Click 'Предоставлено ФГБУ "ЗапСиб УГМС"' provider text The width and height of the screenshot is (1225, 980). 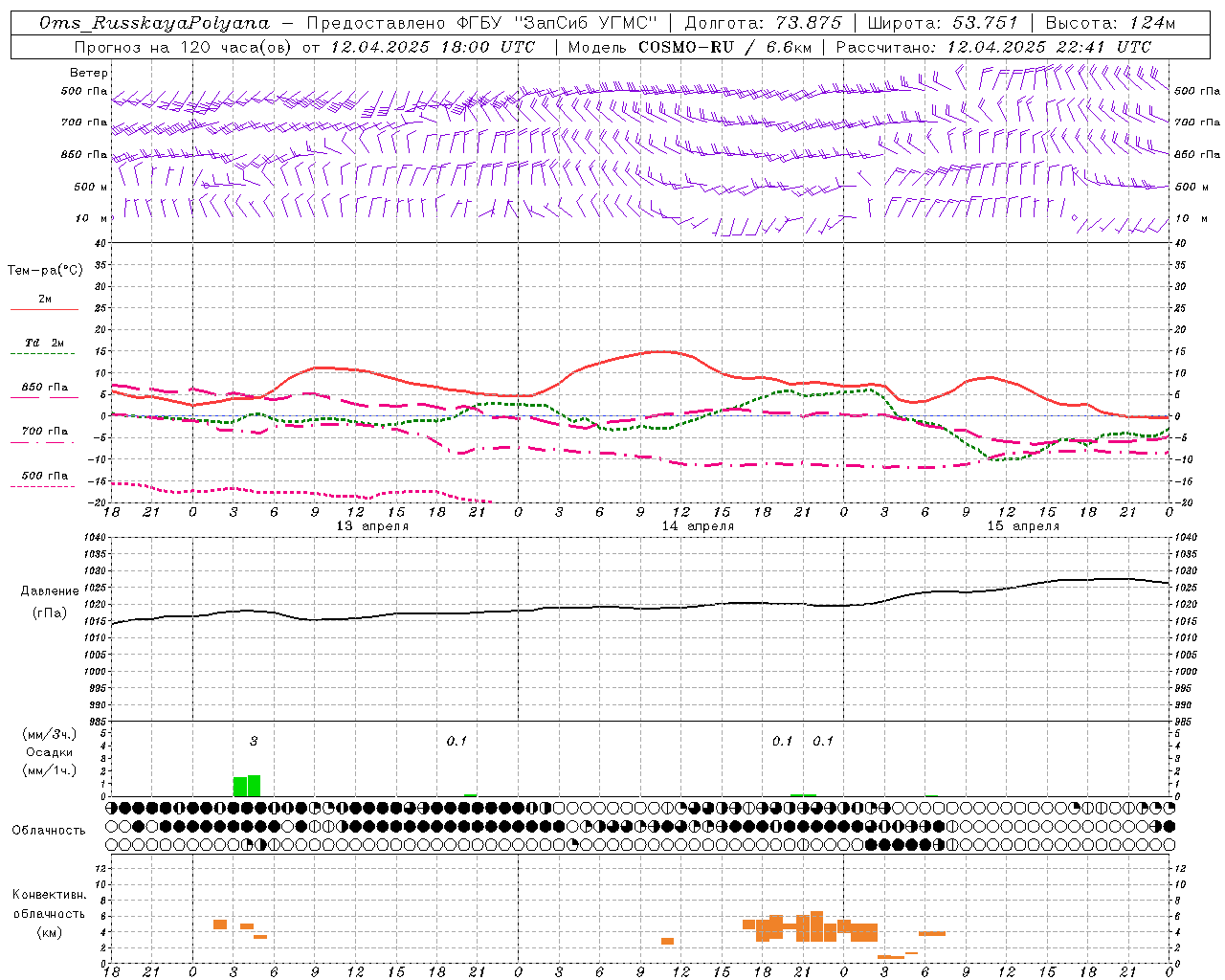click(x=482, y=23)
